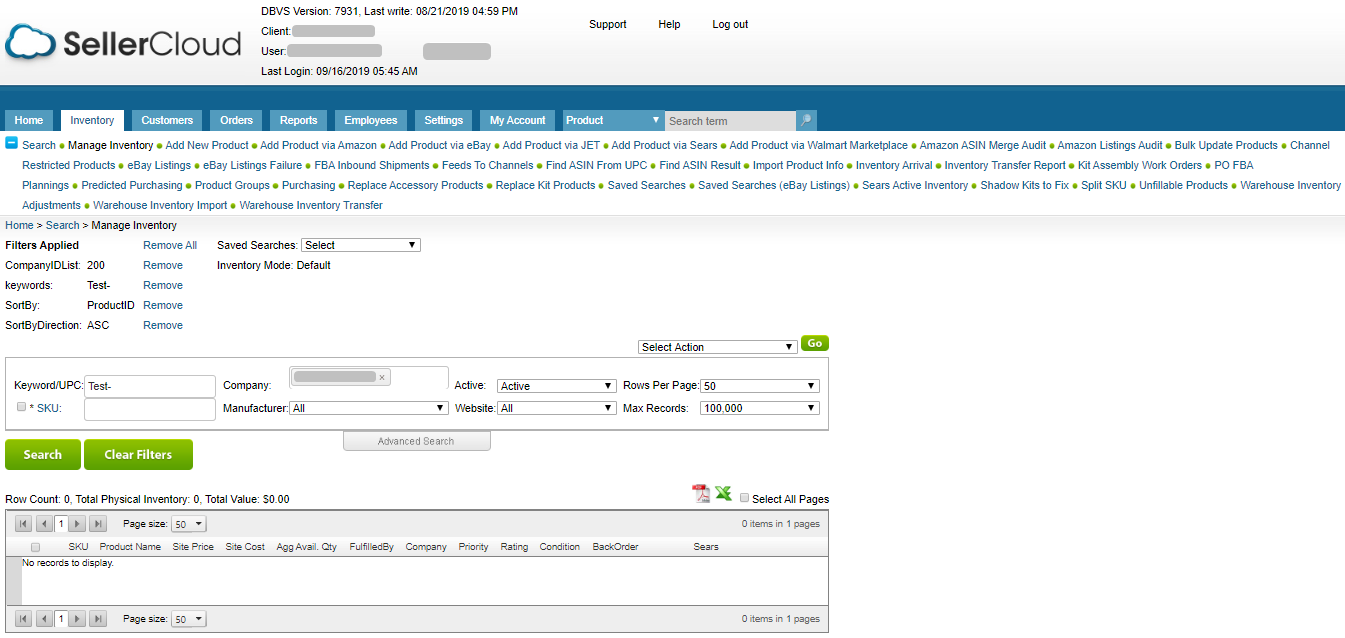Go to next page in bottom pager
Screen dimensions: 1345x638
[78, 619]
